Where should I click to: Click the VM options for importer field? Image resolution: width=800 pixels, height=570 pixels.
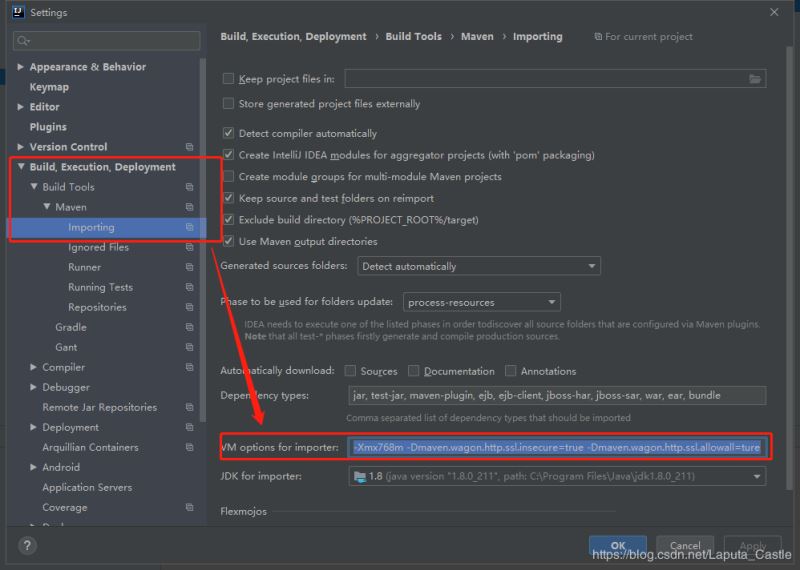[x=557, y=448]
